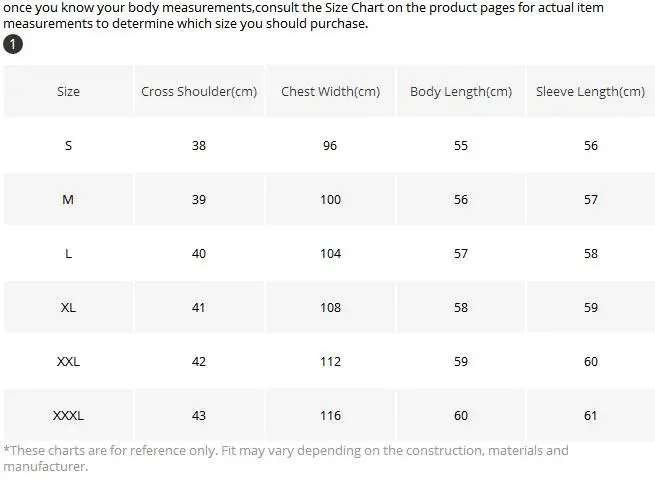
Task: Select the Cross Shoulder(cm) column header
Action: tap(199, 92)
